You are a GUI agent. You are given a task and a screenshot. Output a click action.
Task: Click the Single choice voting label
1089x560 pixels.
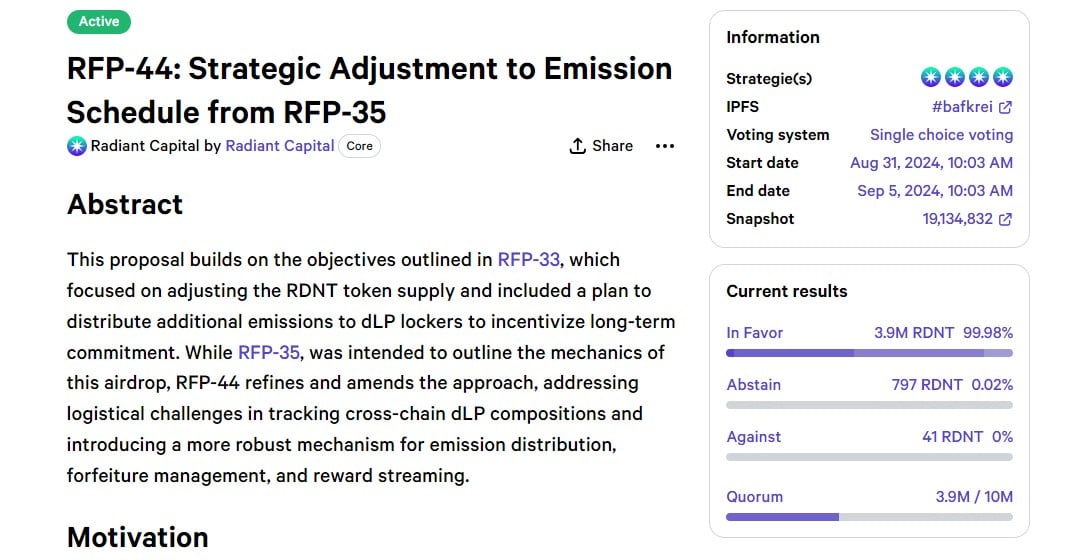(941, 135)
